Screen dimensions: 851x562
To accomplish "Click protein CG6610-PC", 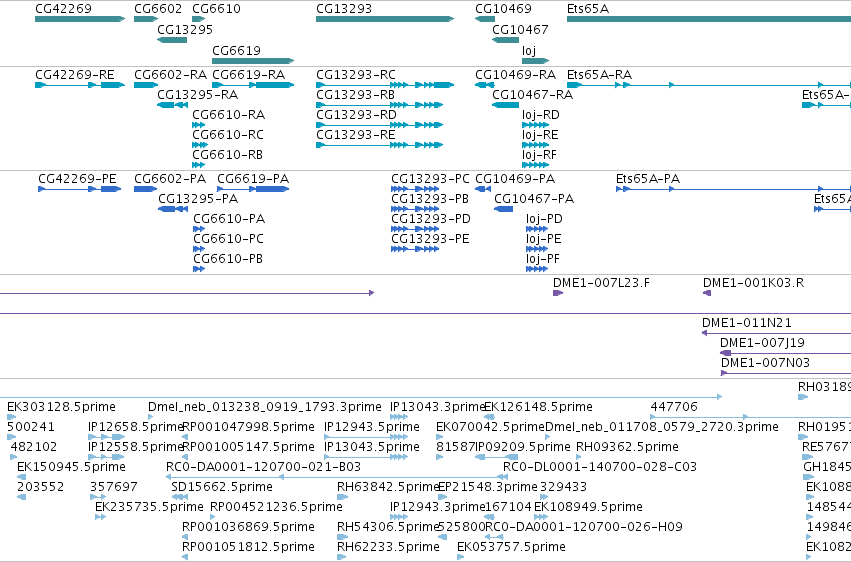I will [x=199, y=249].
